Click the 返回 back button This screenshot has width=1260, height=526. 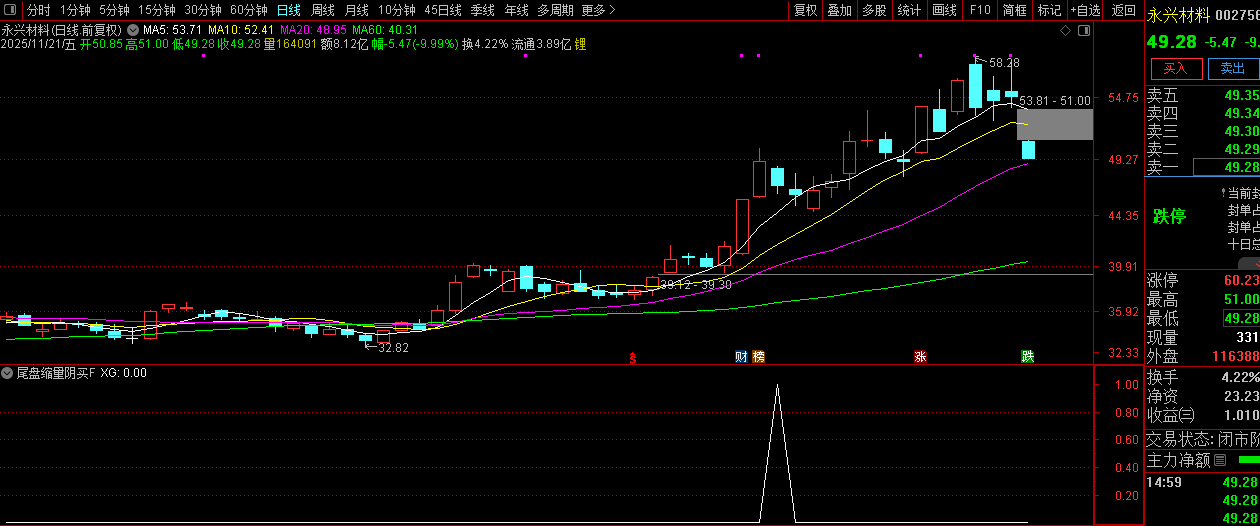click(x=1124, y=10)
